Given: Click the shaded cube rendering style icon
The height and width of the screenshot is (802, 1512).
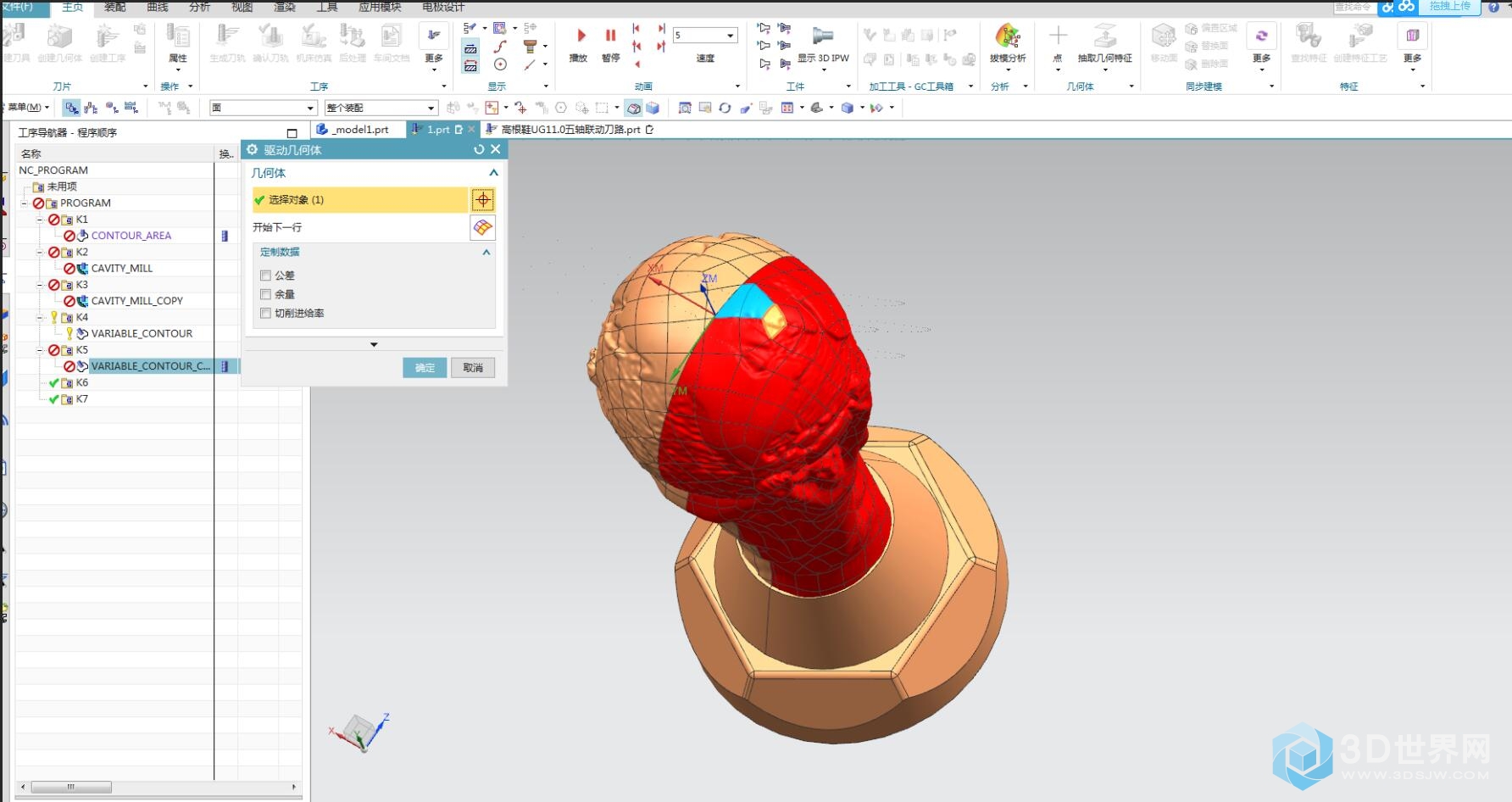Looking at the screenshot, I should (847, 108).
